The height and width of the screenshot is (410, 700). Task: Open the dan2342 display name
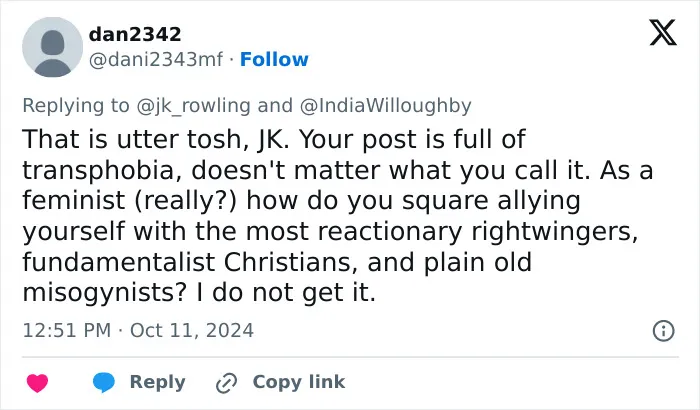coord(135,34)
